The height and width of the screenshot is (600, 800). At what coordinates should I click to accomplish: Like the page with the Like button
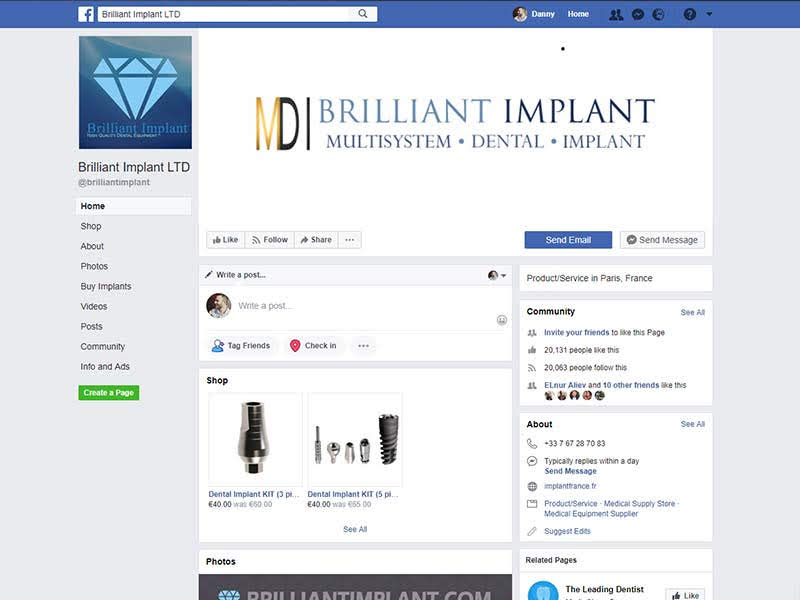[x=225, y=239]
